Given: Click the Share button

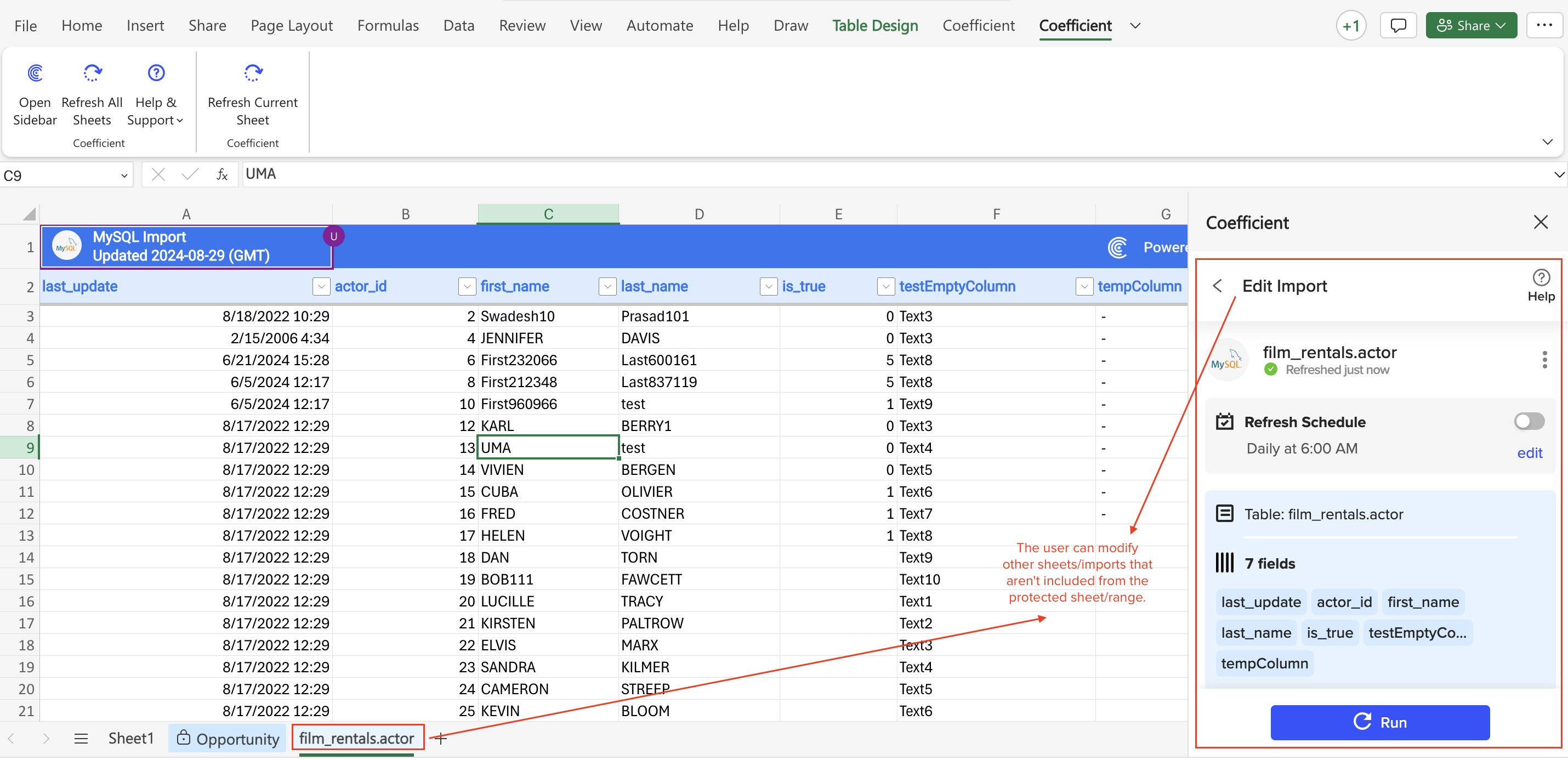Looking at the screenshot, I should click(x=1470, y=26).
